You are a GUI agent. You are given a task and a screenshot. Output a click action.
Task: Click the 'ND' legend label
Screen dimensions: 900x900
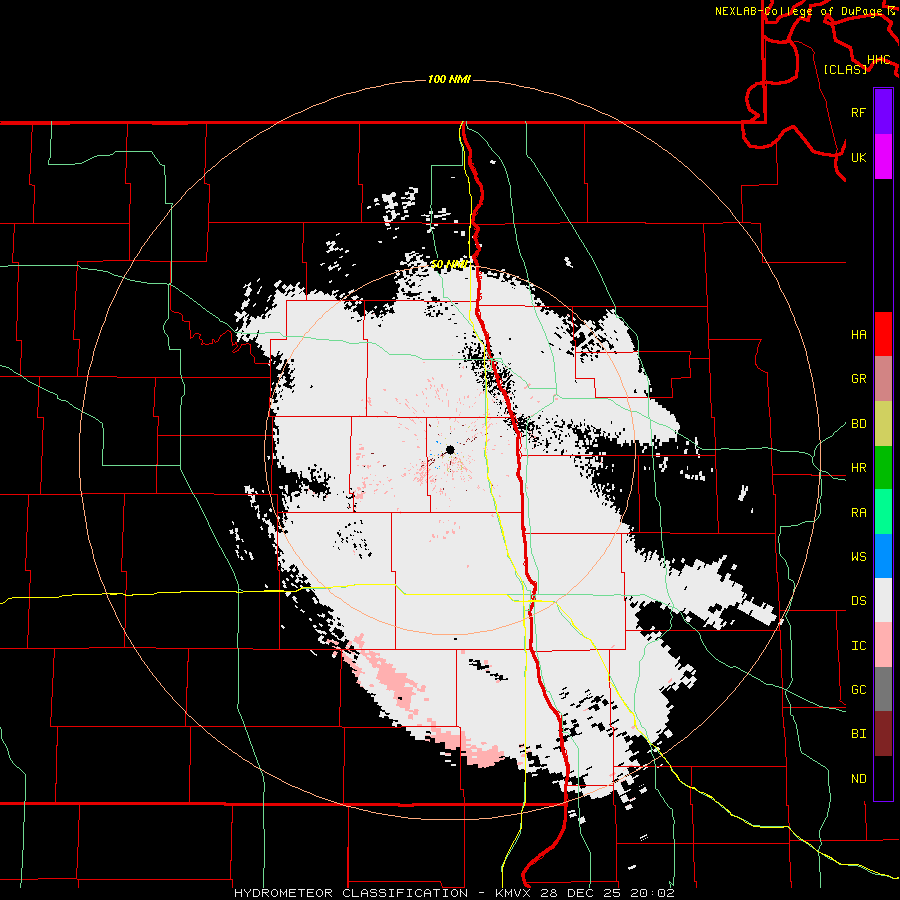[x=859, y=779]
